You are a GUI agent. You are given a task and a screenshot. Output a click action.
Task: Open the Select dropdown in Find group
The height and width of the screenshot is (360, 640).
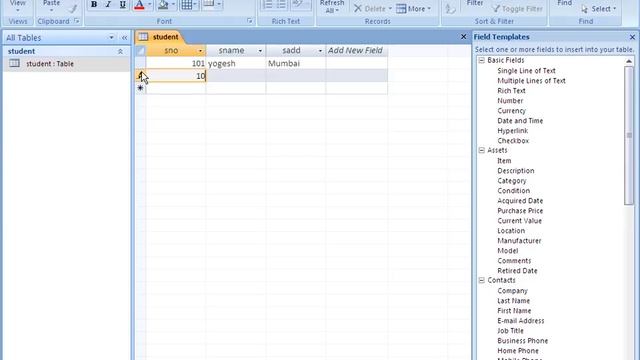[598, 9]
